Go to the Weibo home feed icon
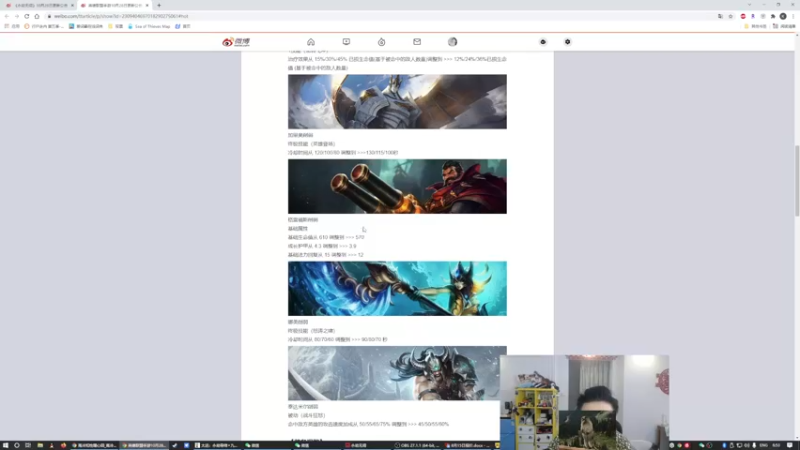 coord(311,42)
